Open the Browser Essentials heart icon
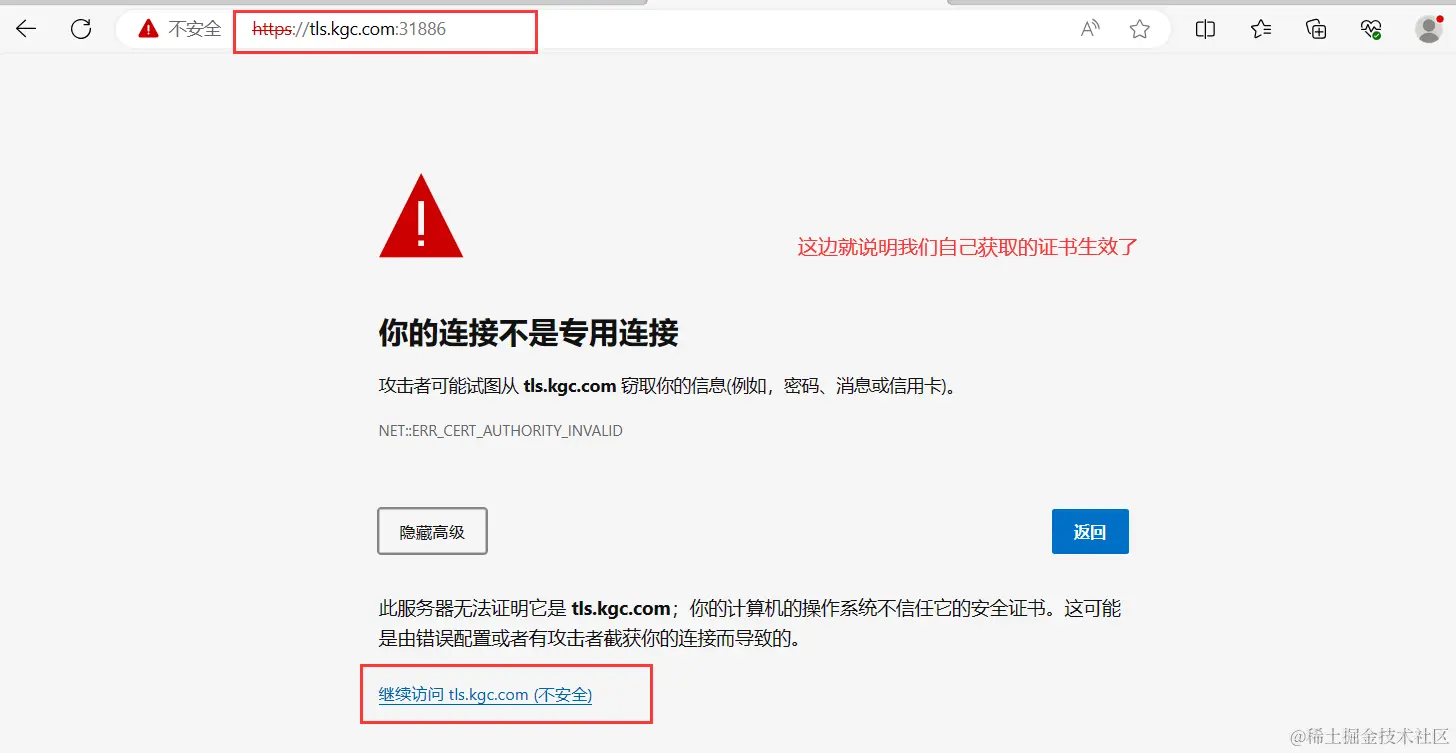The image size is (1456, 753). click(1371, 29)
